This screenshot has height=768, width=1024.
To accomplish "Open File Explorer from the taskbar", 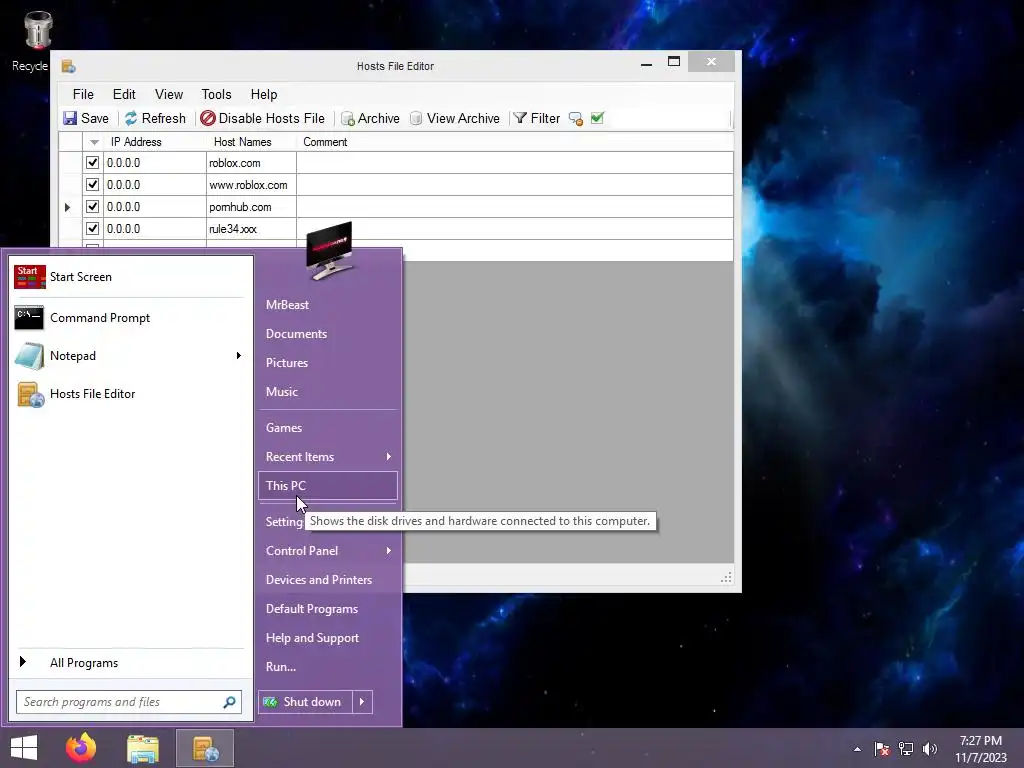I will click(x=143, y=748).
